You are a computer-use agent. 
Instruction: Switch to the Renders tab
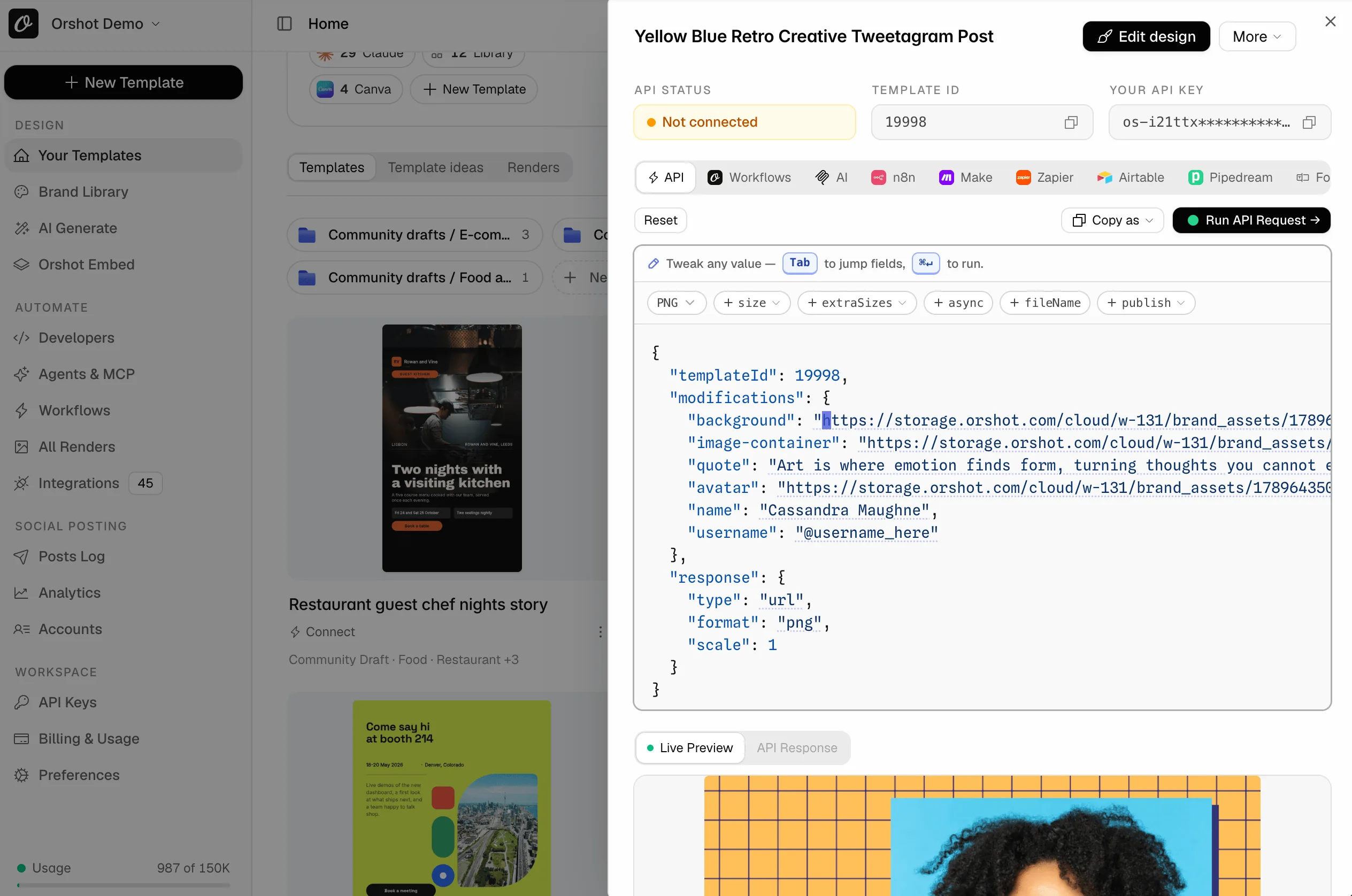[x=533, y=167]
